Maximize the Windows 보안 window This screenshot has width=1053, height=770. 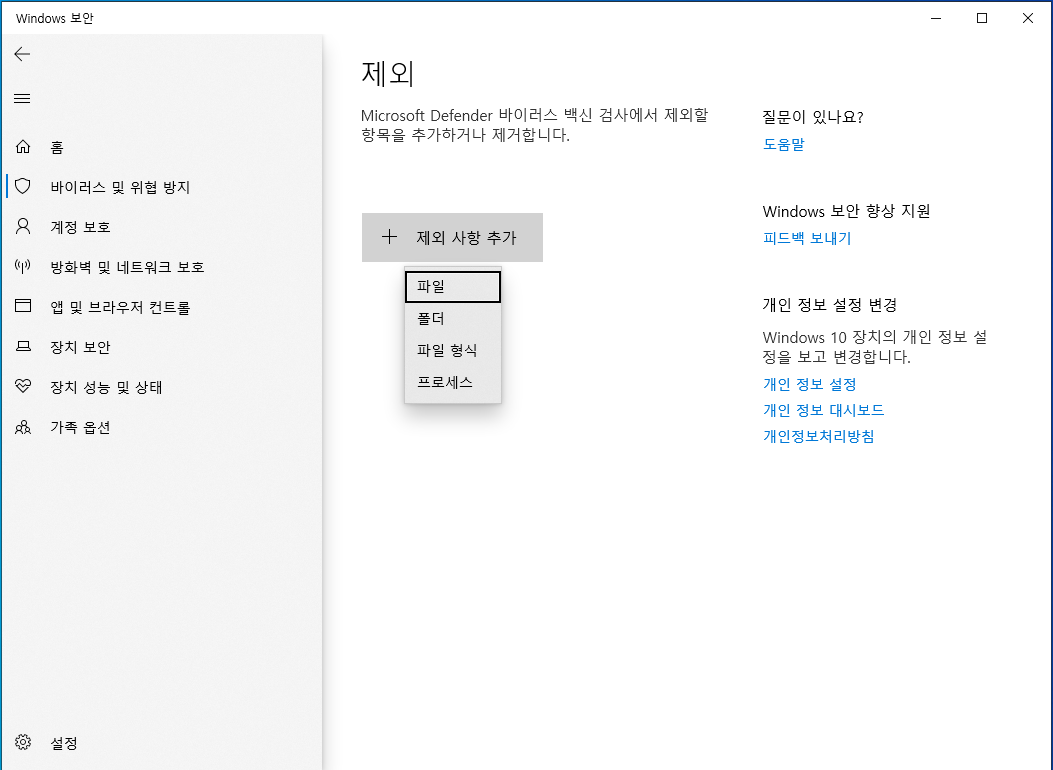pos(982,18)
